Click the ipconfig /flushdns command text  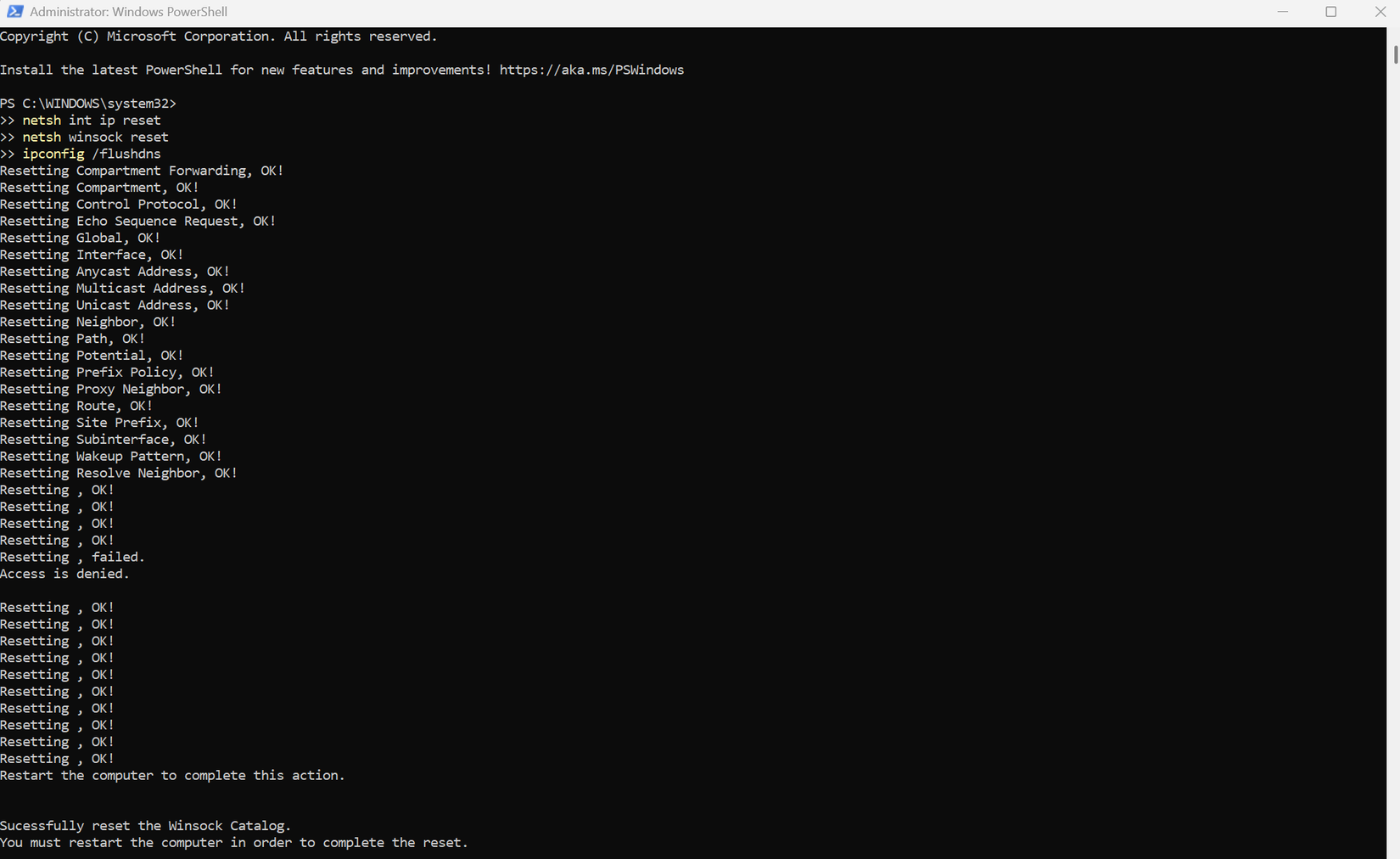coord(92,154)
